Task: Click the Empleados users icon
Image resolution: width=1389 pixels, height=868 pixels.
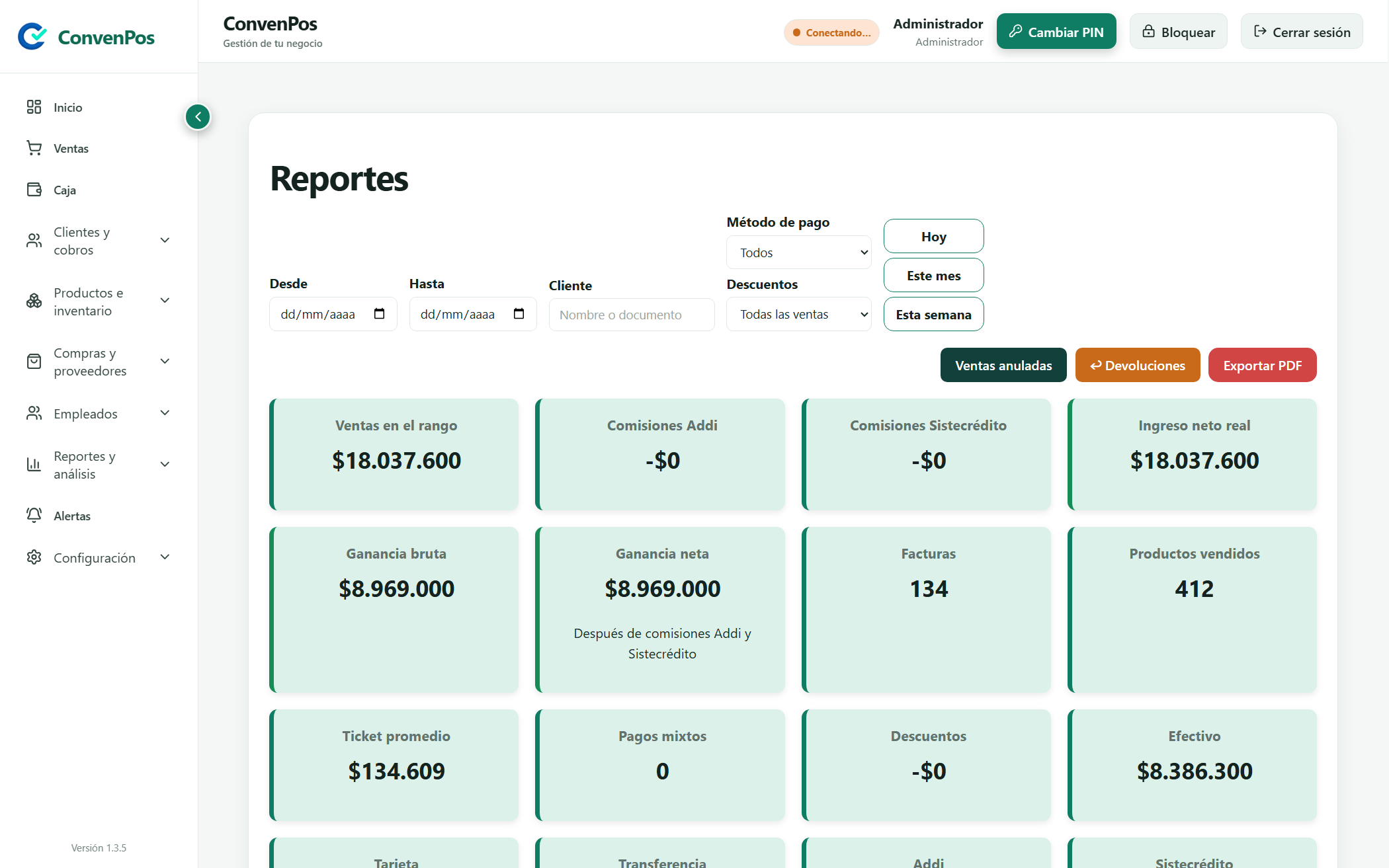Action: (x=34, y=413)
